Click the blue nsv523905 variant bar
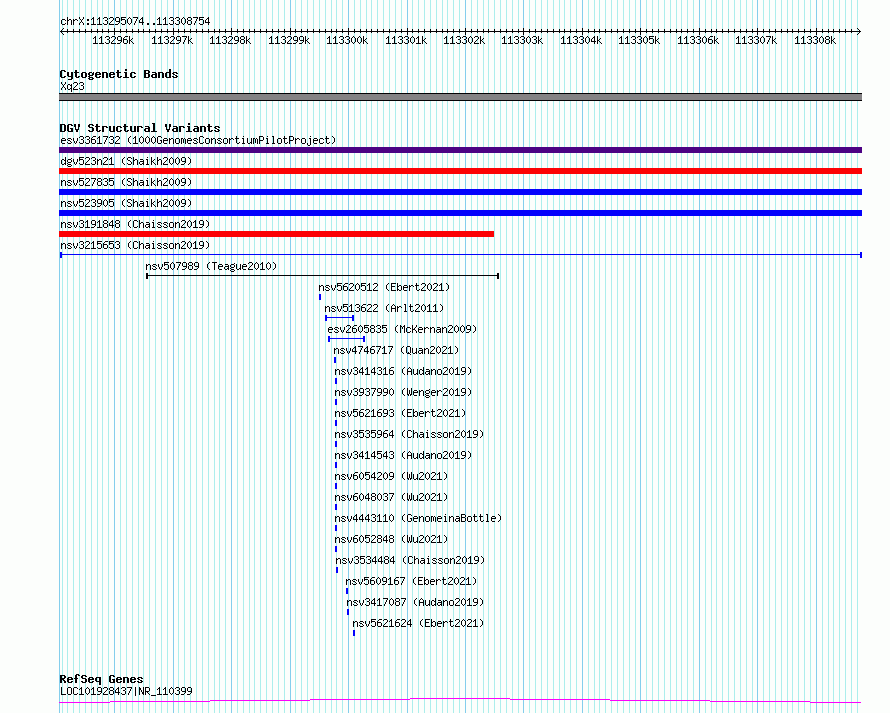 point(460,213)
